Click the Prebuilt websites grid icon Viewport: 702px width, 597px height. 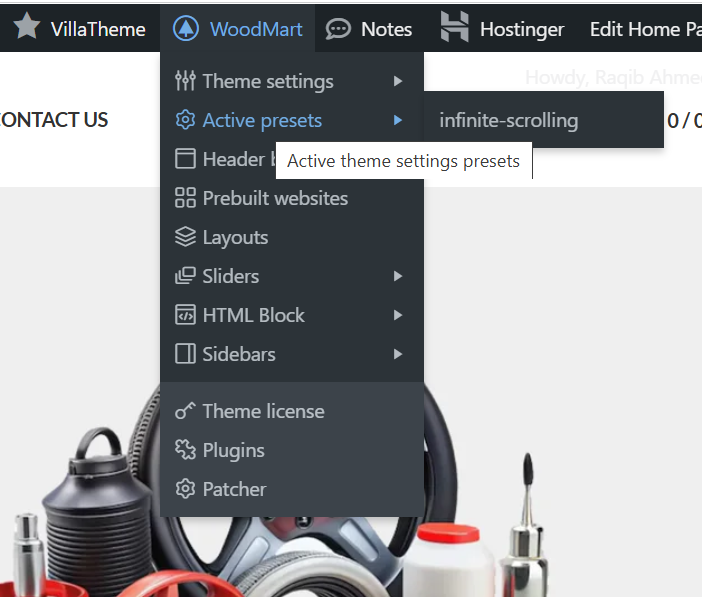(x=185, y=198)
